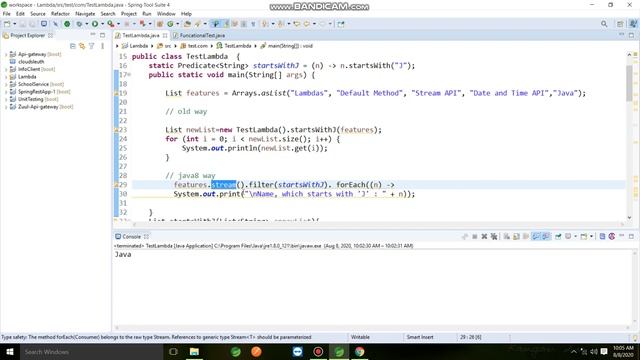Select the UnitTesting project row
The height and width of the screenshot is (360, 640).
click(34, 99)
